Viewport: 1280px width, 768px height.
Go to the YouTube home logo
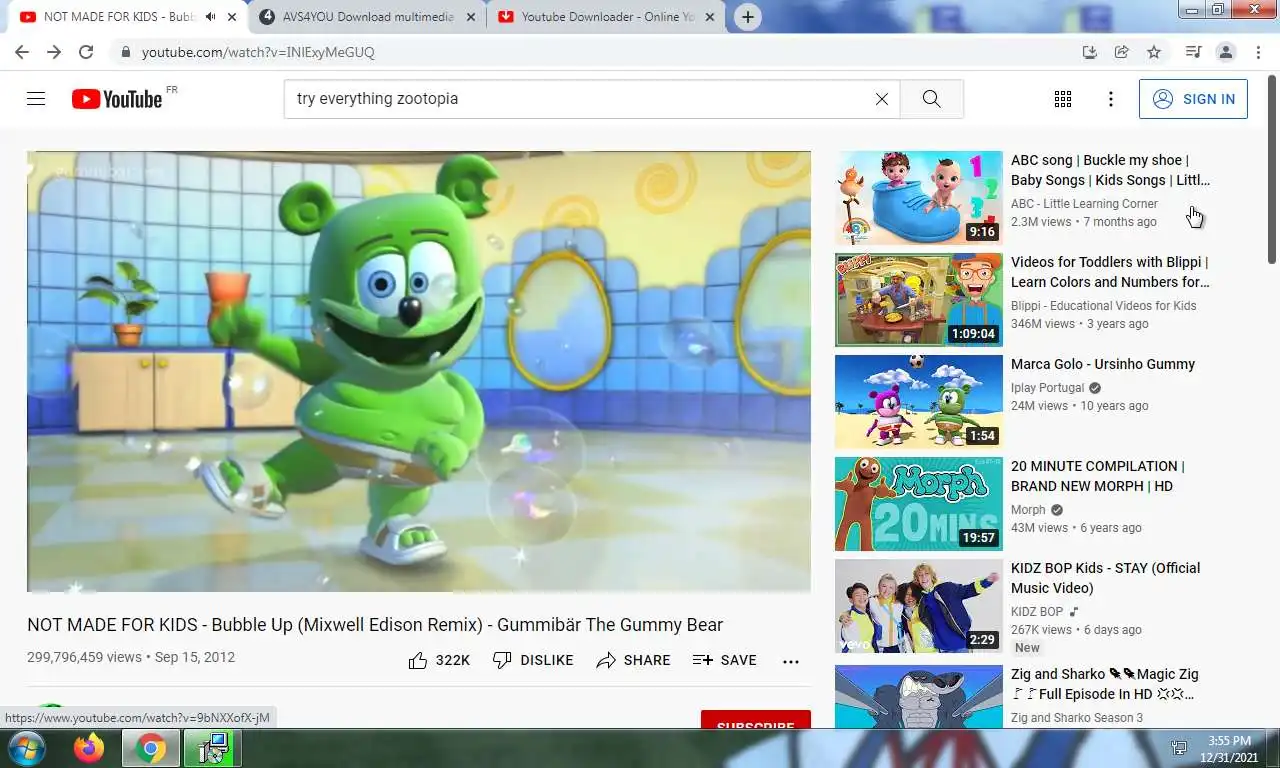click(x=117, y=99)
